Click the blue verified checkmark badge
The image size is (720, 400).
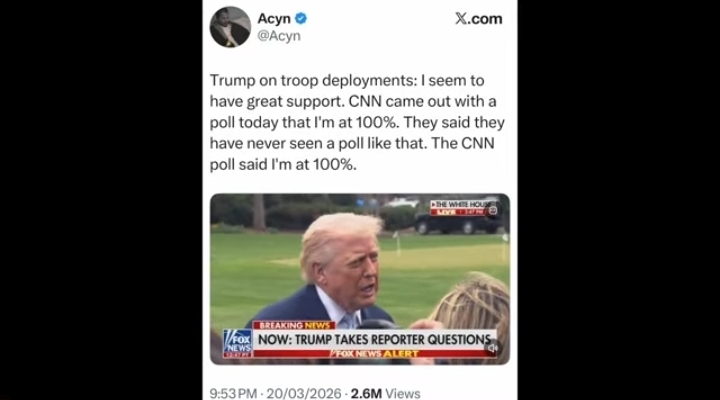point(301,18)
